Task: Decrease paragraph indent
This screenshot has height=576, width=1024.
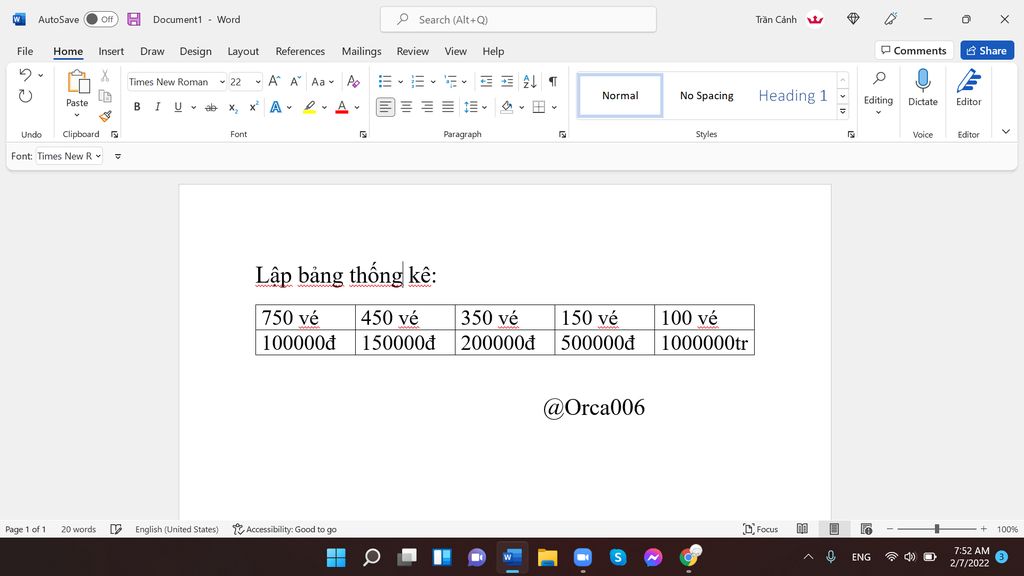Action: [x=486, y=81]
